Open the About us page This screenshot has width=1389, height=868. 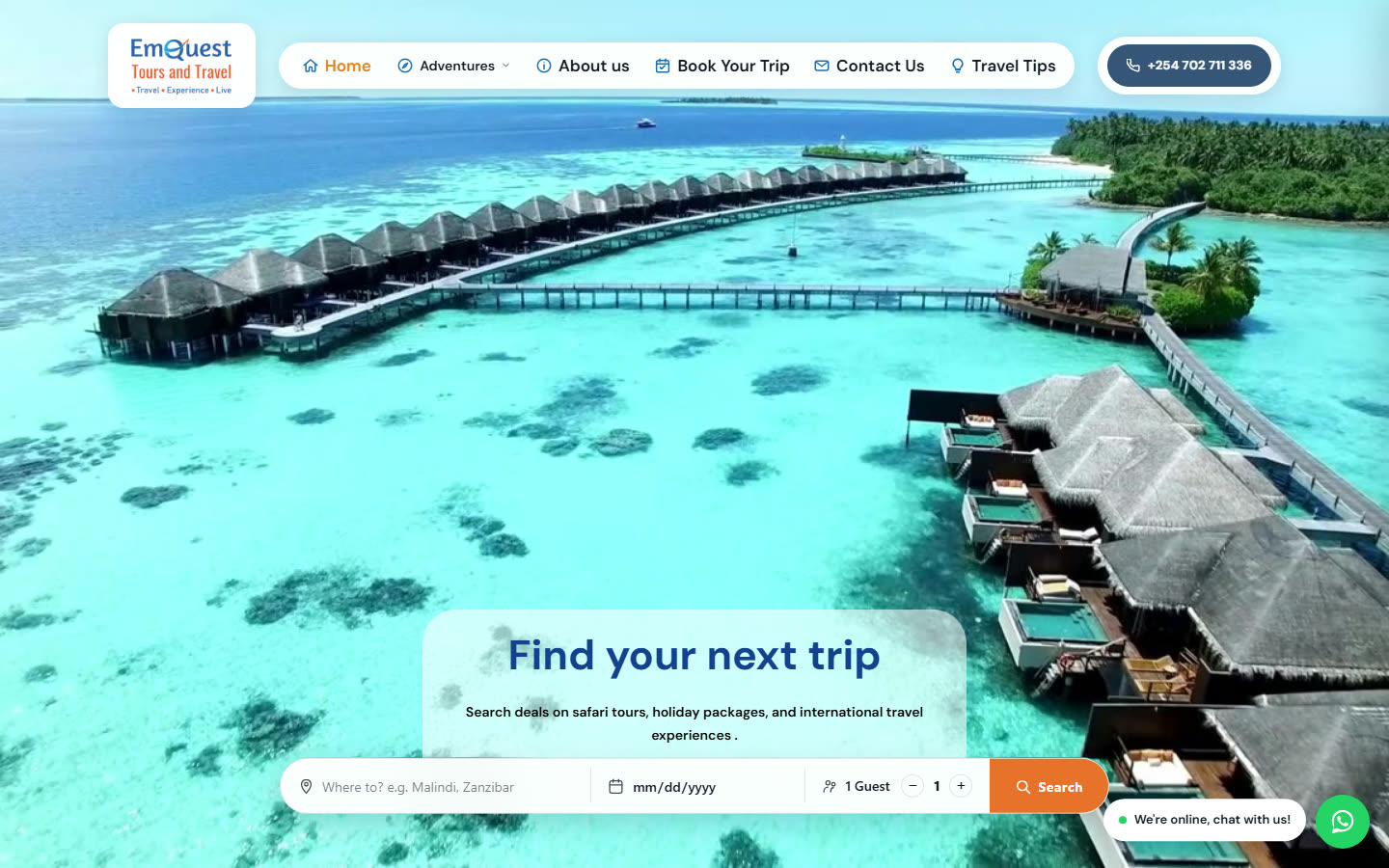[583, 66]
